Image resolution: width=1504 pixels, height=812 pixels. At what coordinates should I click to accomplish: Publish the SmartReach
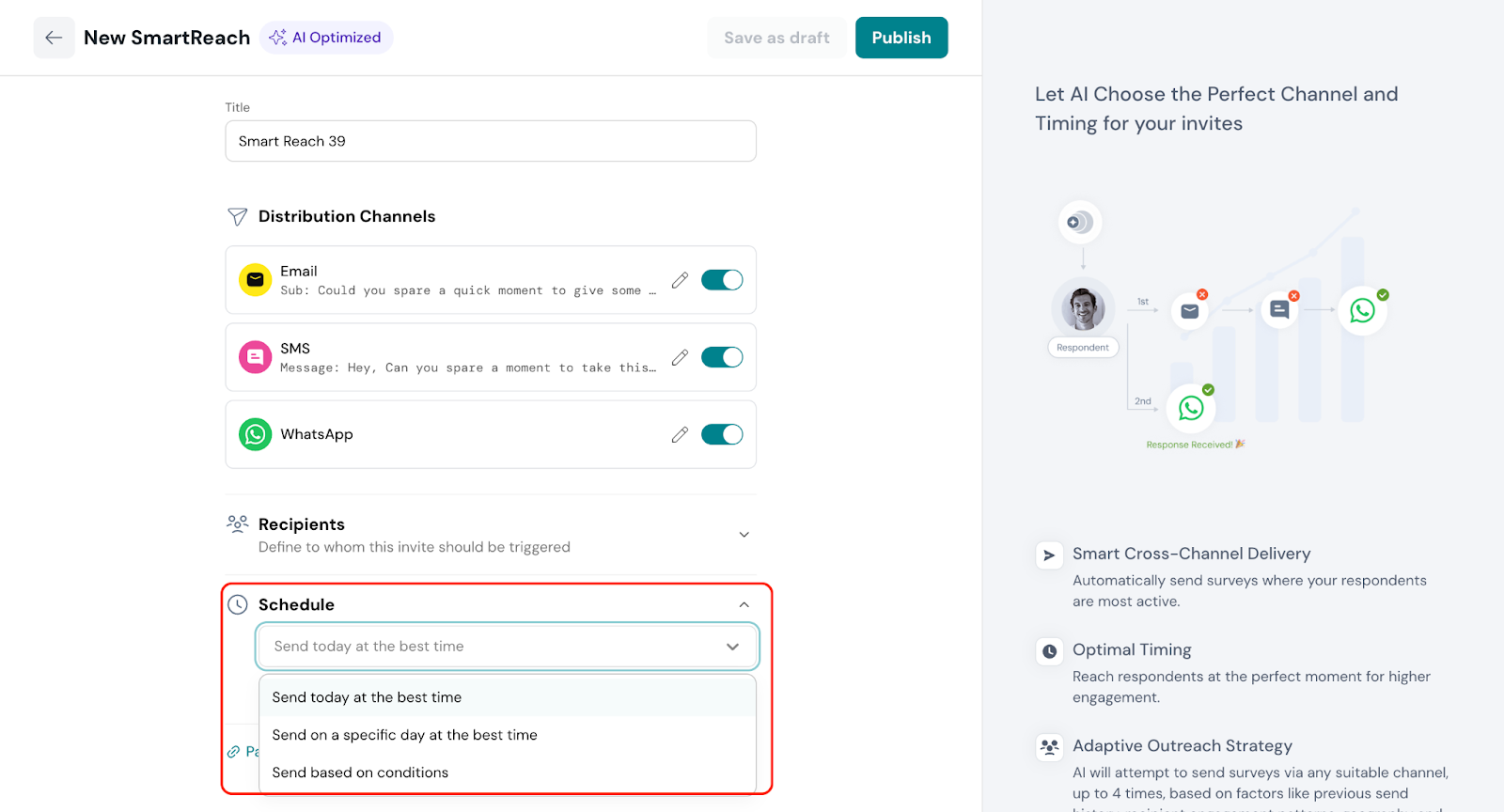click(901, 38)
